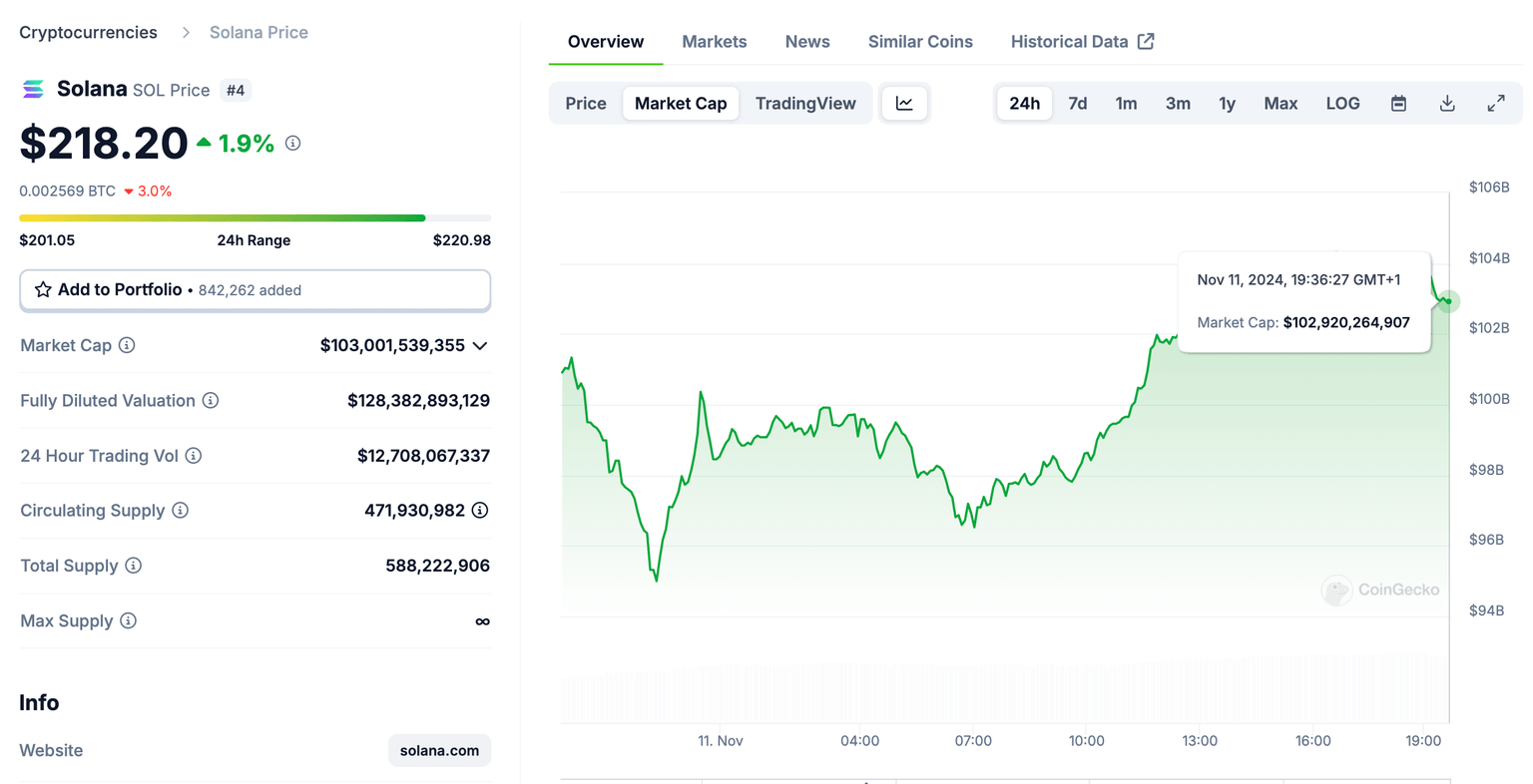
Task: Click the 24h price range bar
Action: tap(255, 217)
